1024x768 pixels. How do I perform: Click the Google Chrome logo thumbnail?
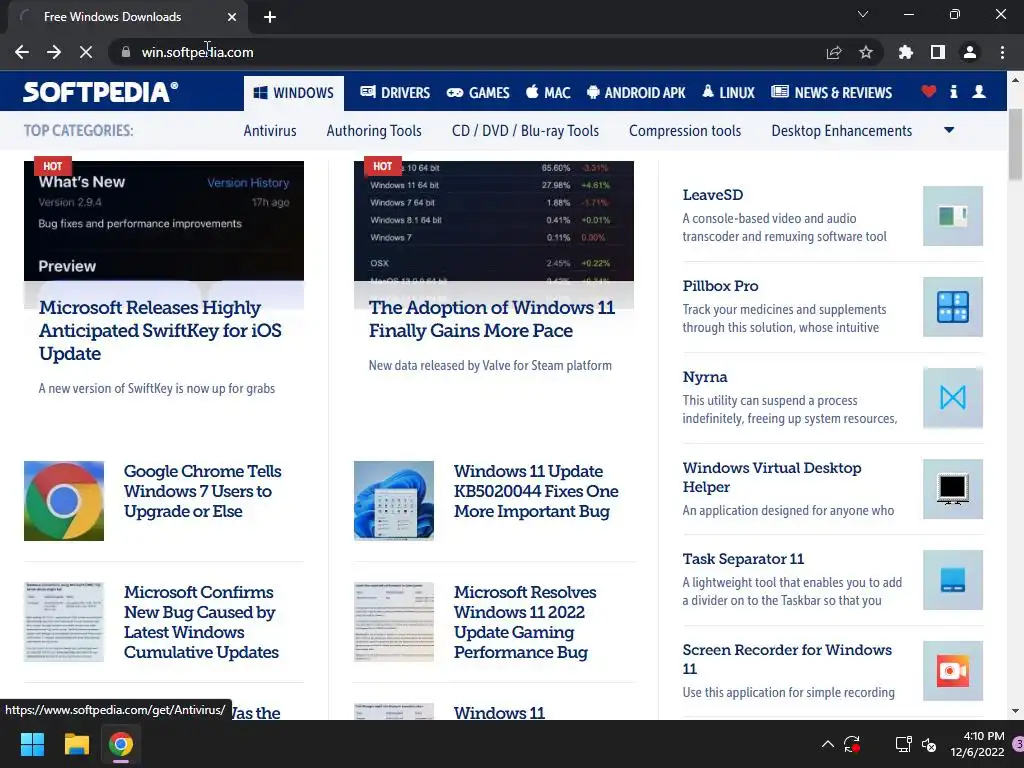(x=64, y=501)
